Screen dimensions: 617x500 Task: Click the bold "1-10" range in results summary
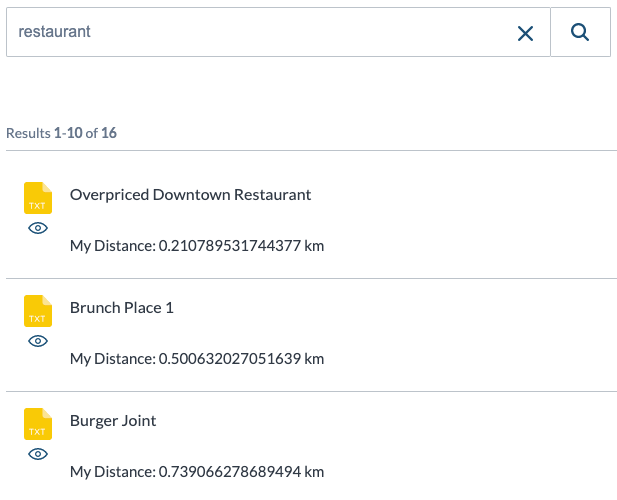click(68, 133)
